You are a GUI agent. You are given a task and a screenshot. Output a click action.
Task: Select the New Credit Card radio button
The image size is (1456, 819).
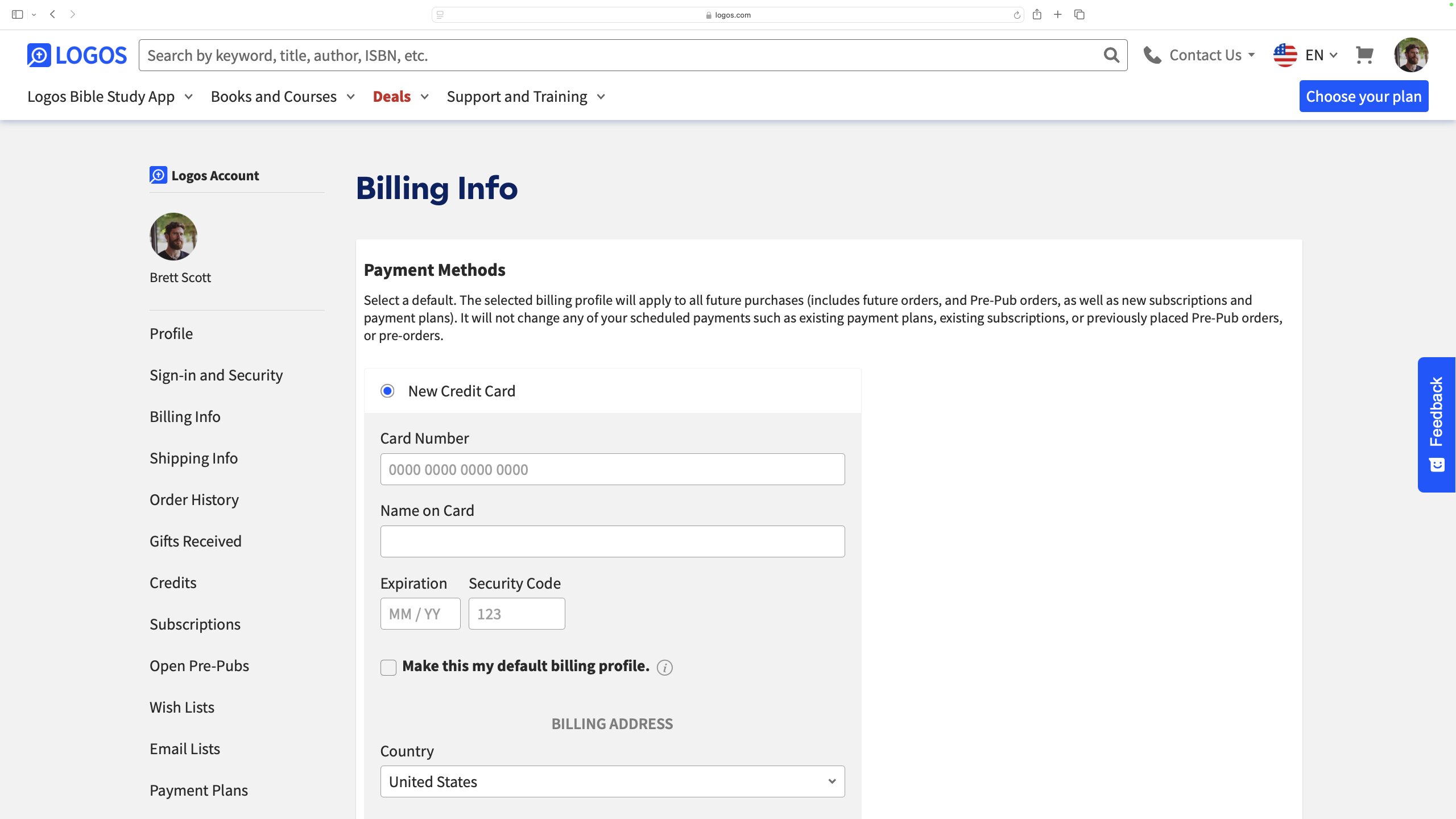[387, 391]
